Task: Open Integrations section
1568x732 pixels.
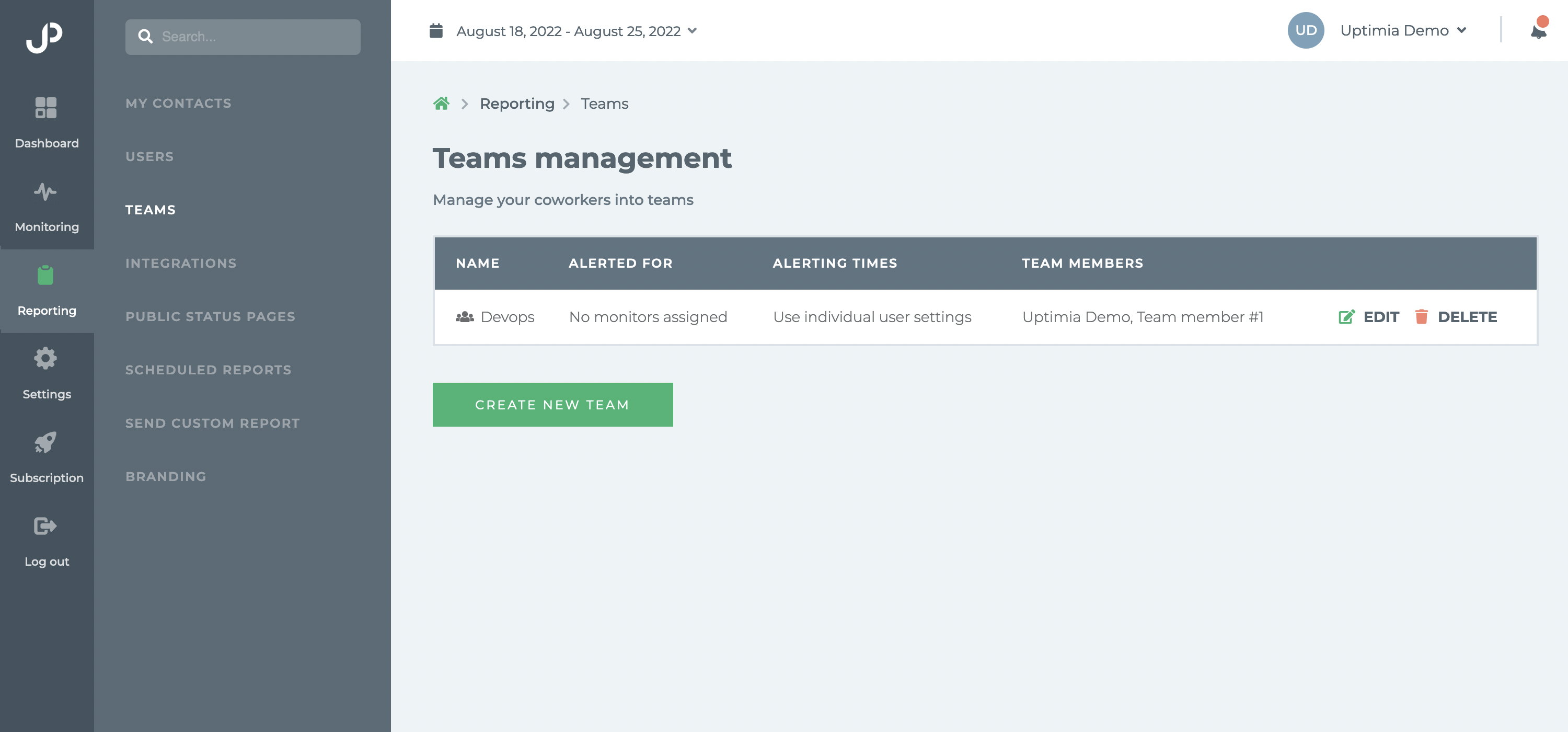Action: [x=181, y=263]
